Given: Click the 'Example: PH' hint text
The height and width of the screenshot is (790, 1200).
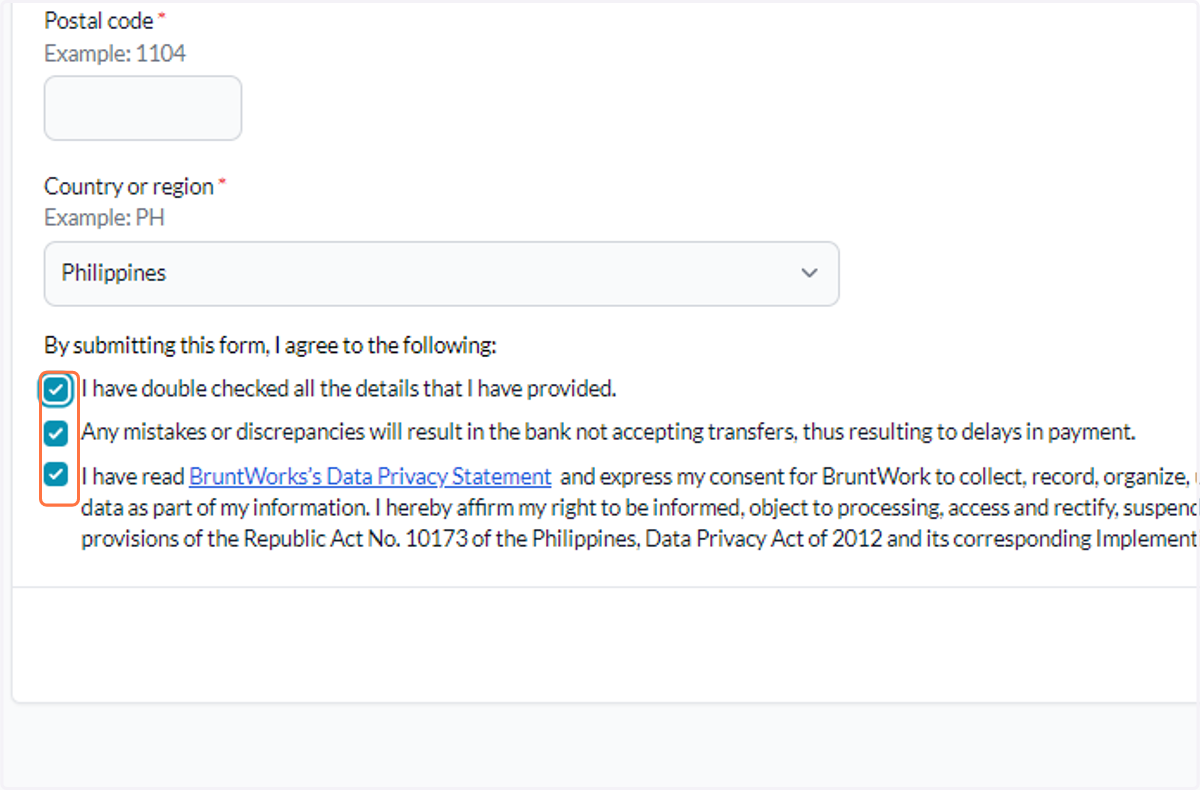Looking at the screenshot, I should click(x=104, y=218).
